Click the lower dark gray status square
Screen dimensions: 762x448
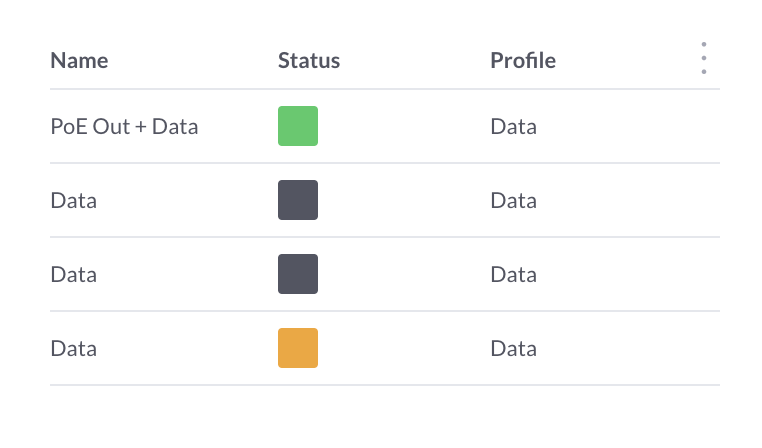[298, 274]
